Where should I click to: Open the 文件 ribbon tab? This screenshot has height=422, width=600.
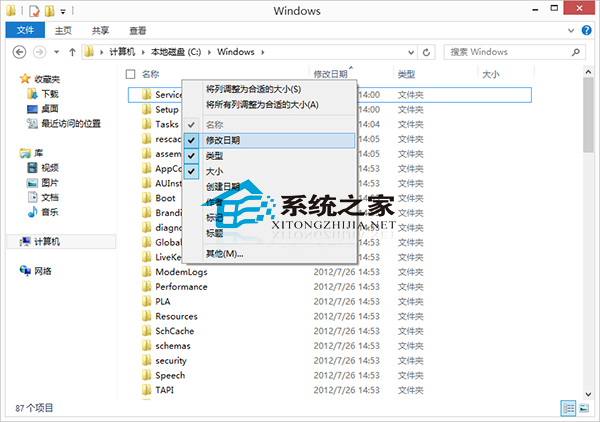click(x=25, y=30)
